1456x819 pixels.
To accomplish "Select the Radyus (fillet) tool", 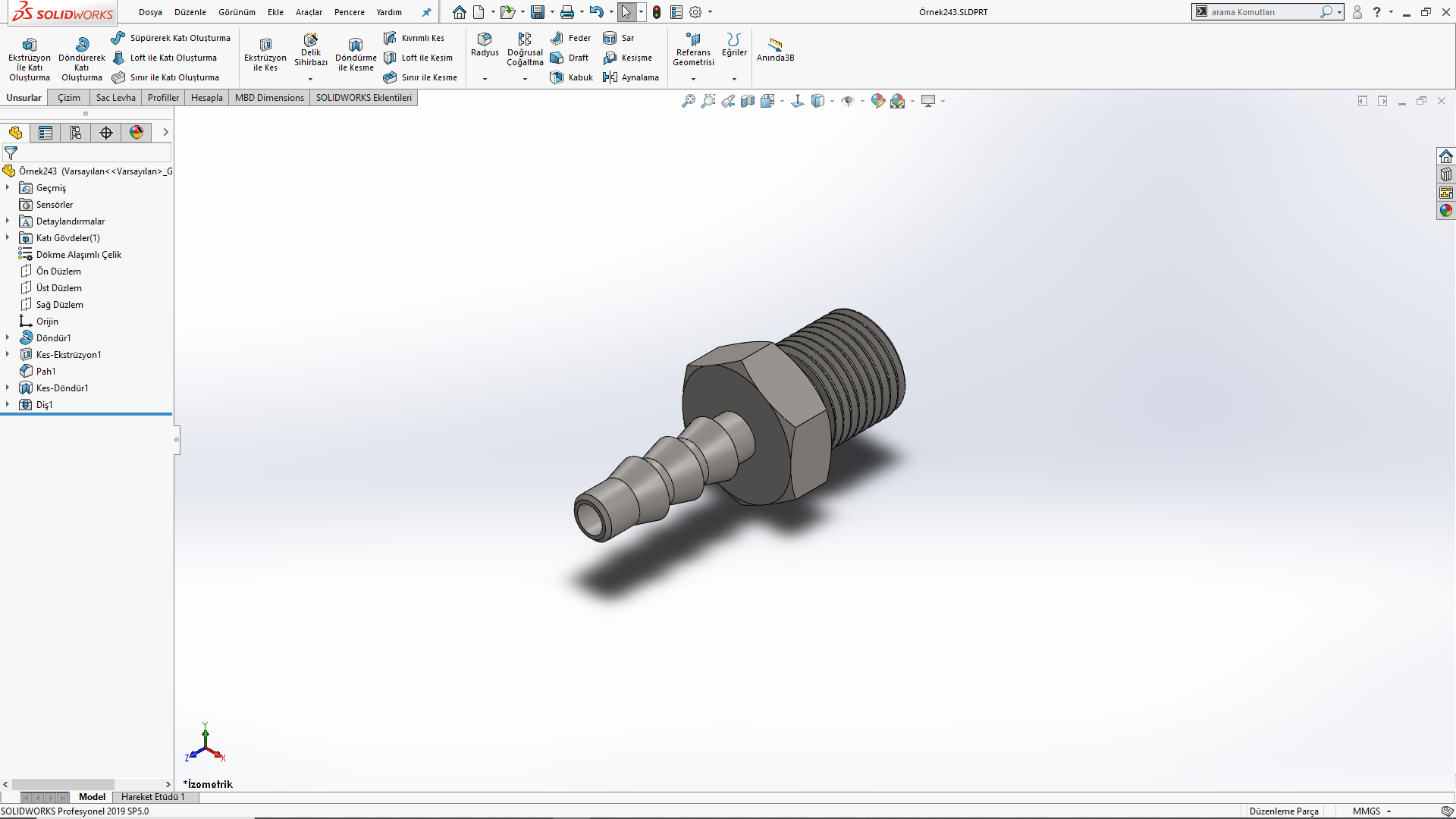I will point(485,44).
